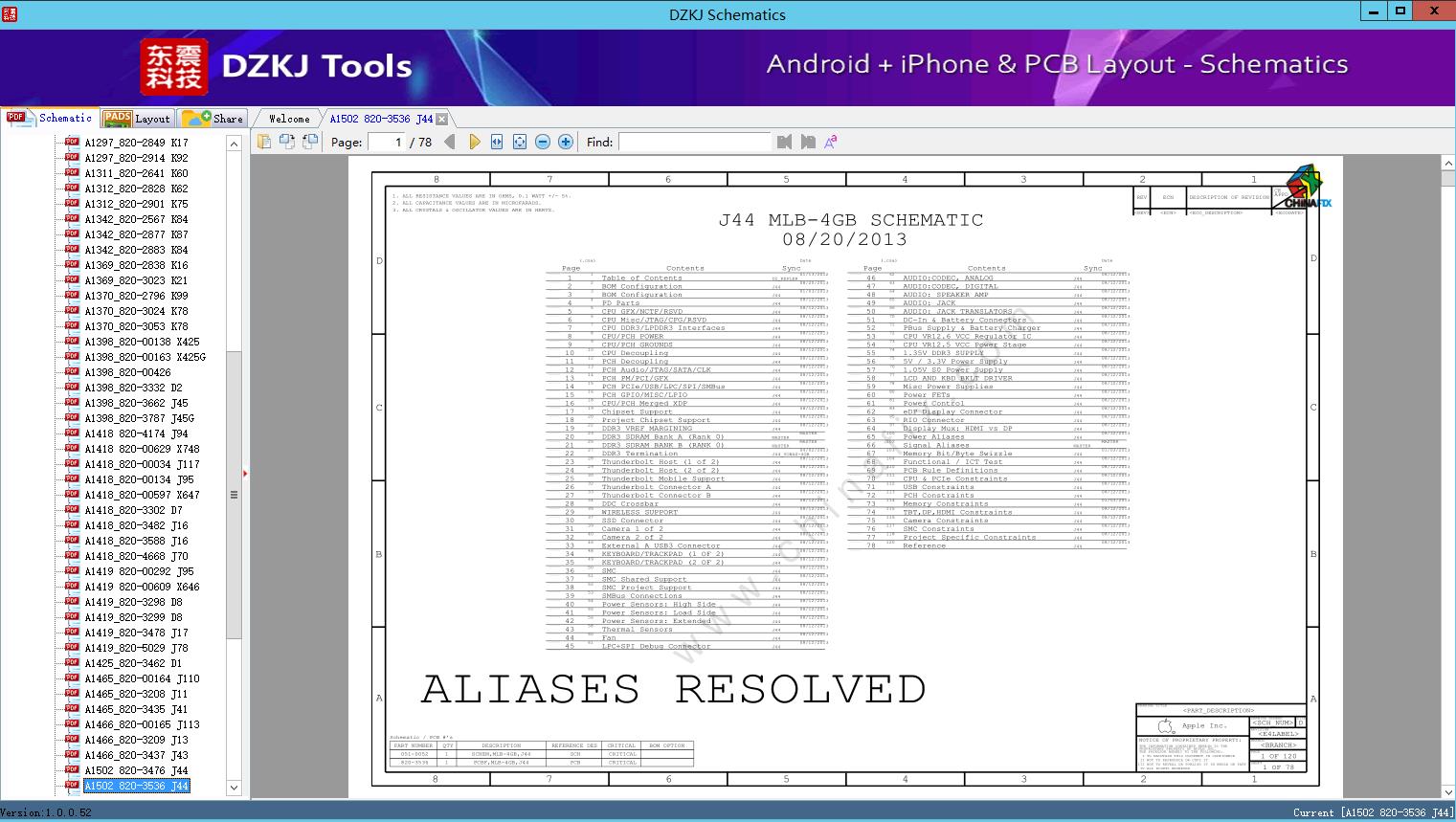The width and height of the screenshot is (1456, 822).
Task: Choose A1398_820-3787 J45G from the list
Action: pos(139,418)
